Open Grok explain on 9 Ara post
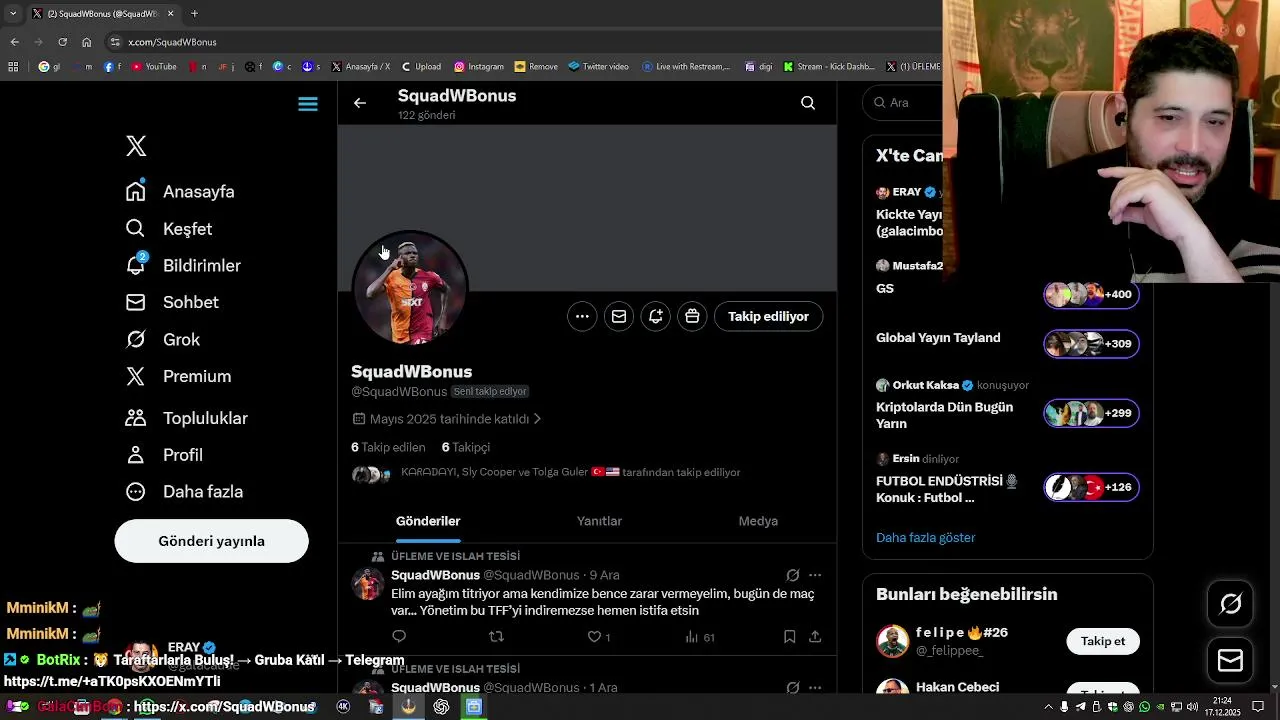Viewport: 1280px width, 720px height. [793, 575]
